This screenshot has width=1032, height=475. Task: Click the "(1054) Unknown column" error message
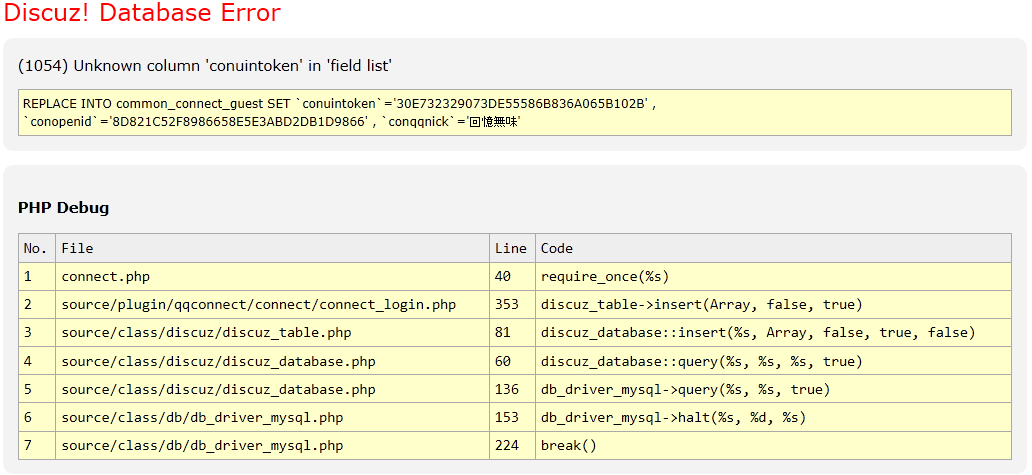[205, 66]
